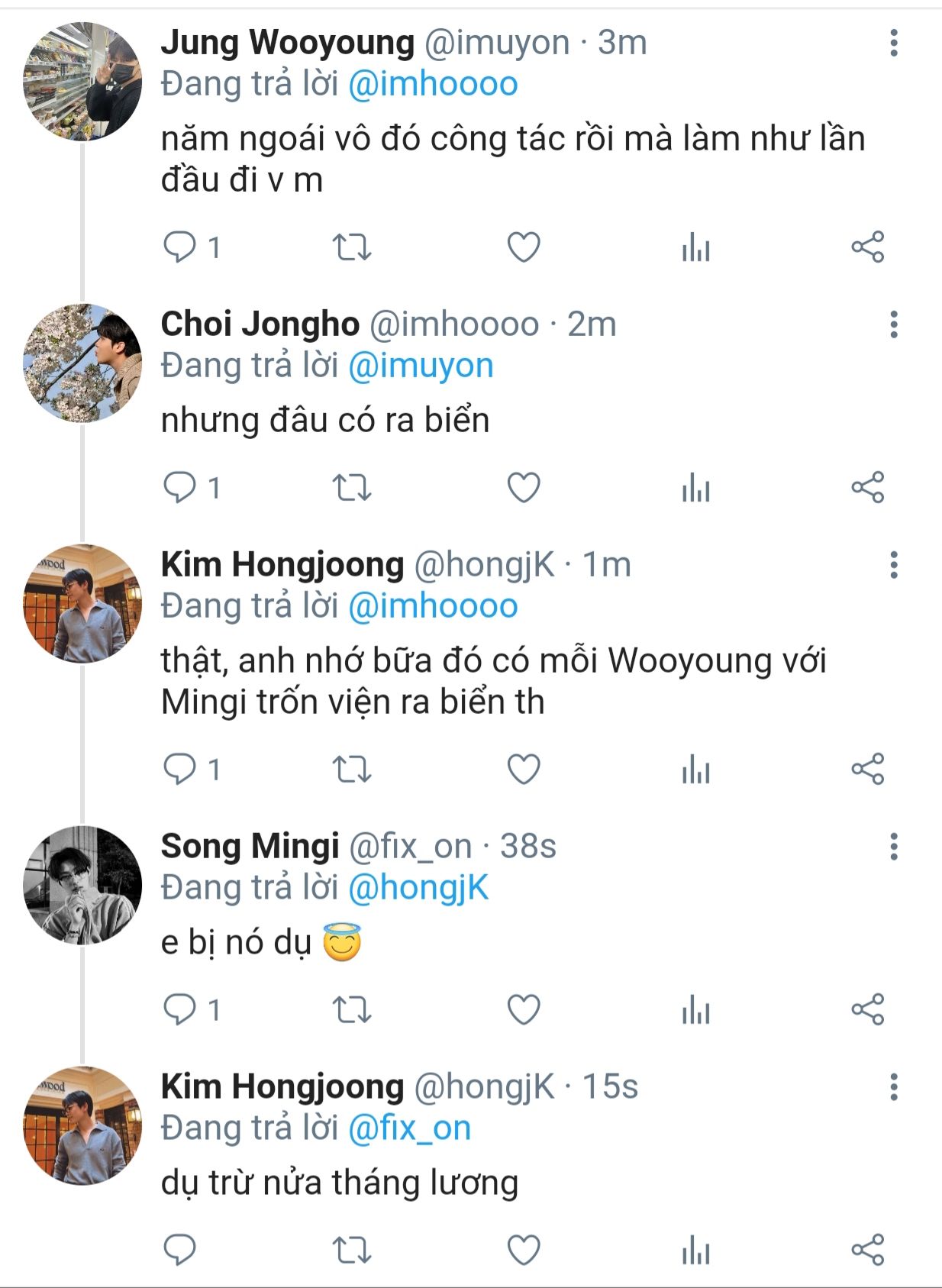Screen dimensions: 942x1288
Task: Like Choi Jongho's tweet about the beach
Action: click(x=524, y=488)
